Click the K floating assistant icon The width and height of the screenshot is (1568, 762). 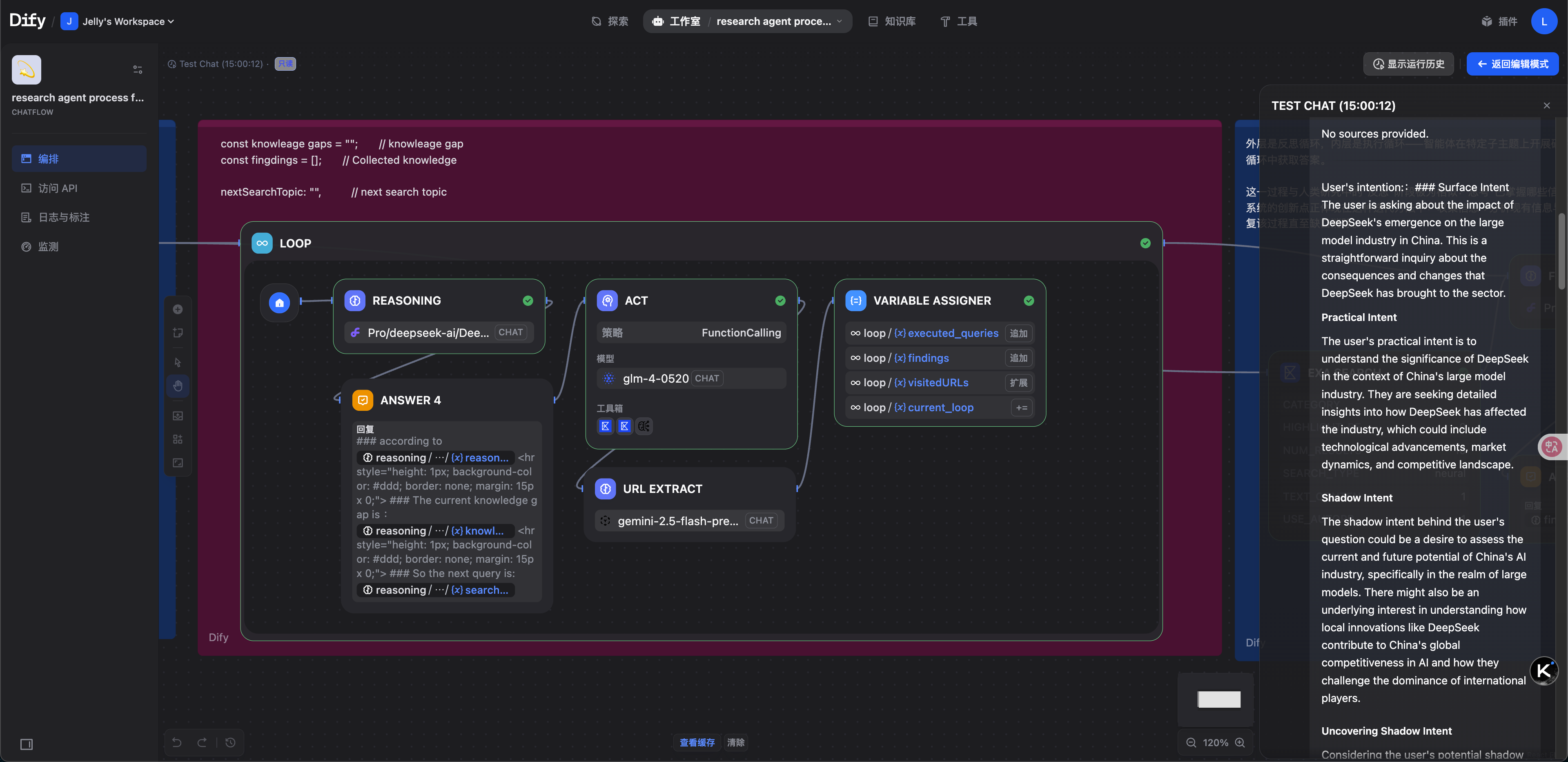(x=1543, y=670)
